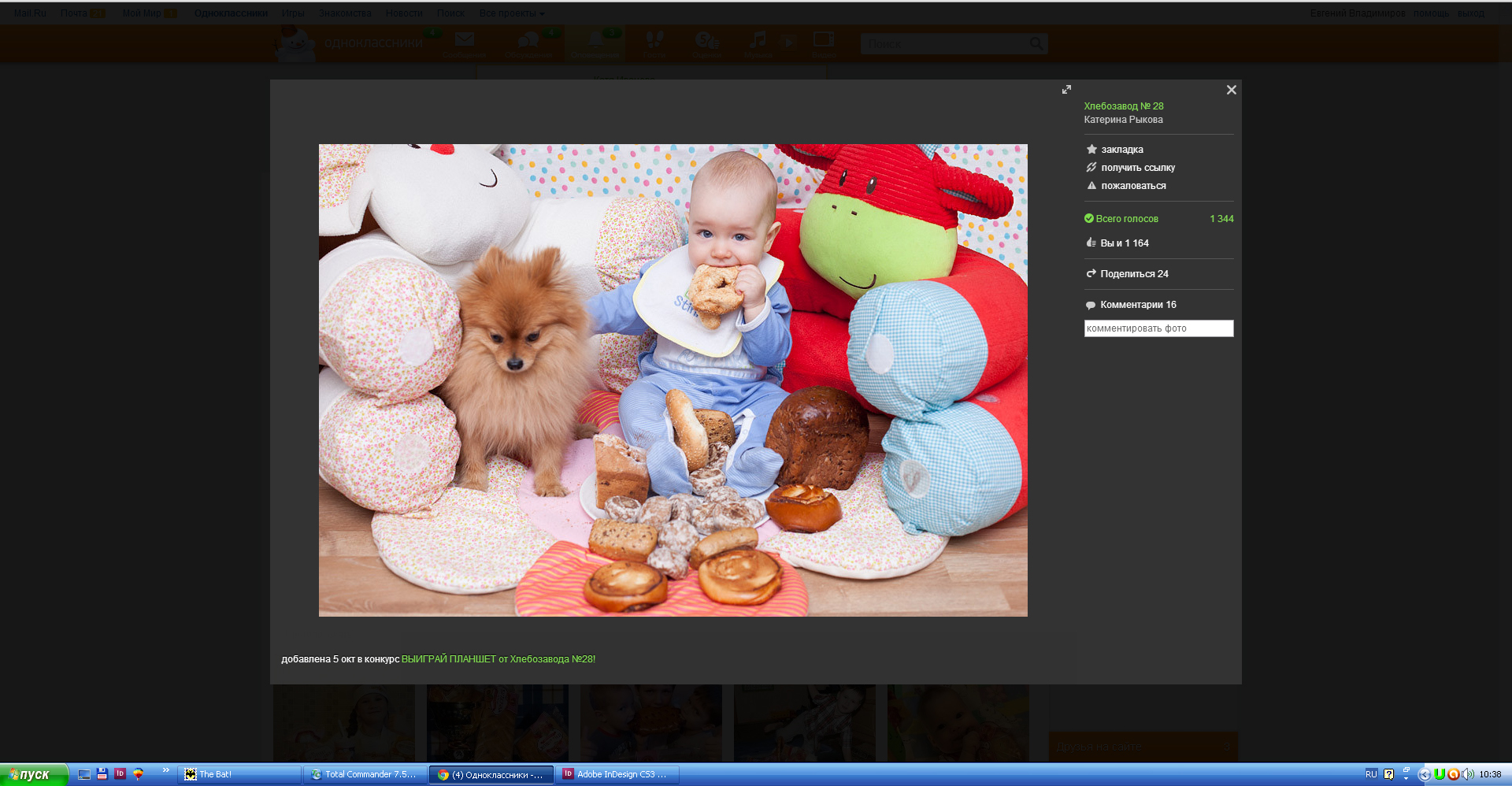The width and height of the screenshot is (1512, 786).
Task: Expand the photo to fullscreen view
Action: coord(1066,90)
